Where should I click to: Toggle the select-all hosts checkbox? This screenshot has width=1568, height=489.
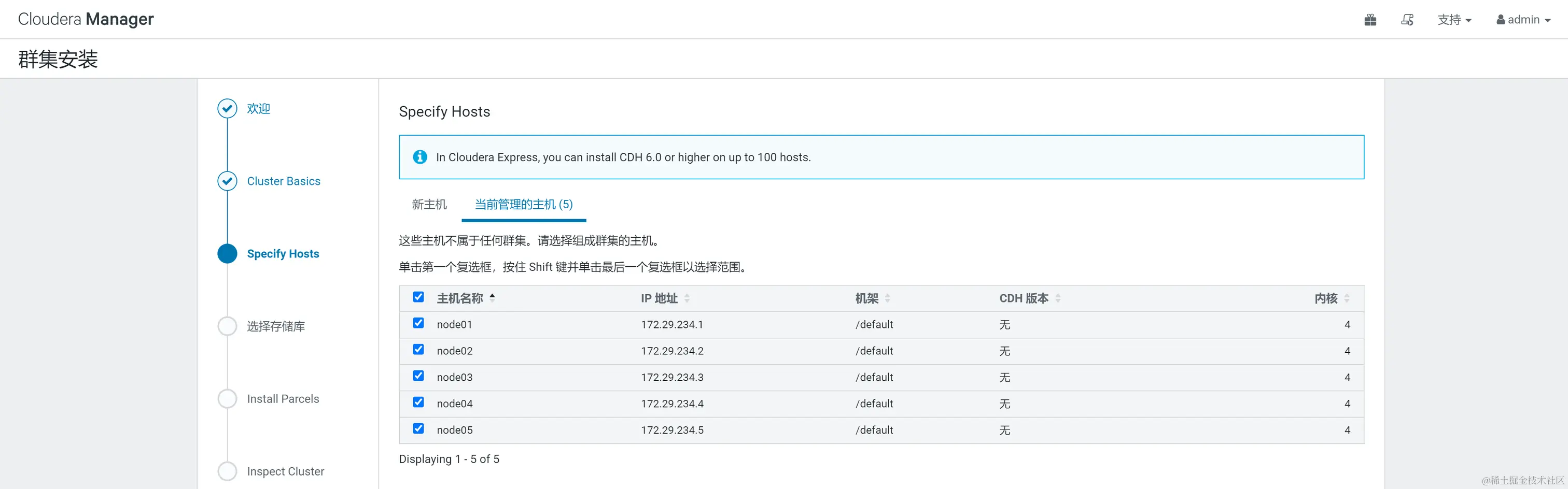[x=418, y=297]
